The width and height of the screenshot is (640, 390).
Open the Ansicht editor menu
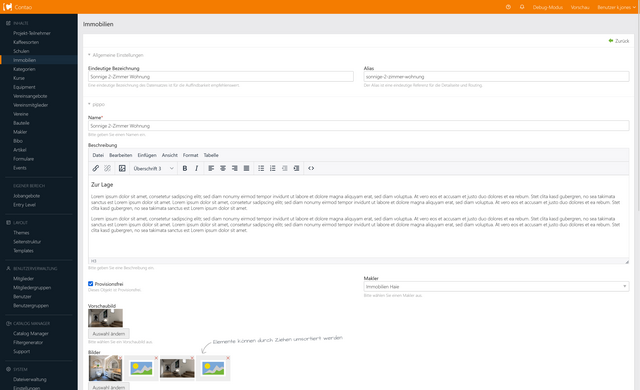click(169, 155)
